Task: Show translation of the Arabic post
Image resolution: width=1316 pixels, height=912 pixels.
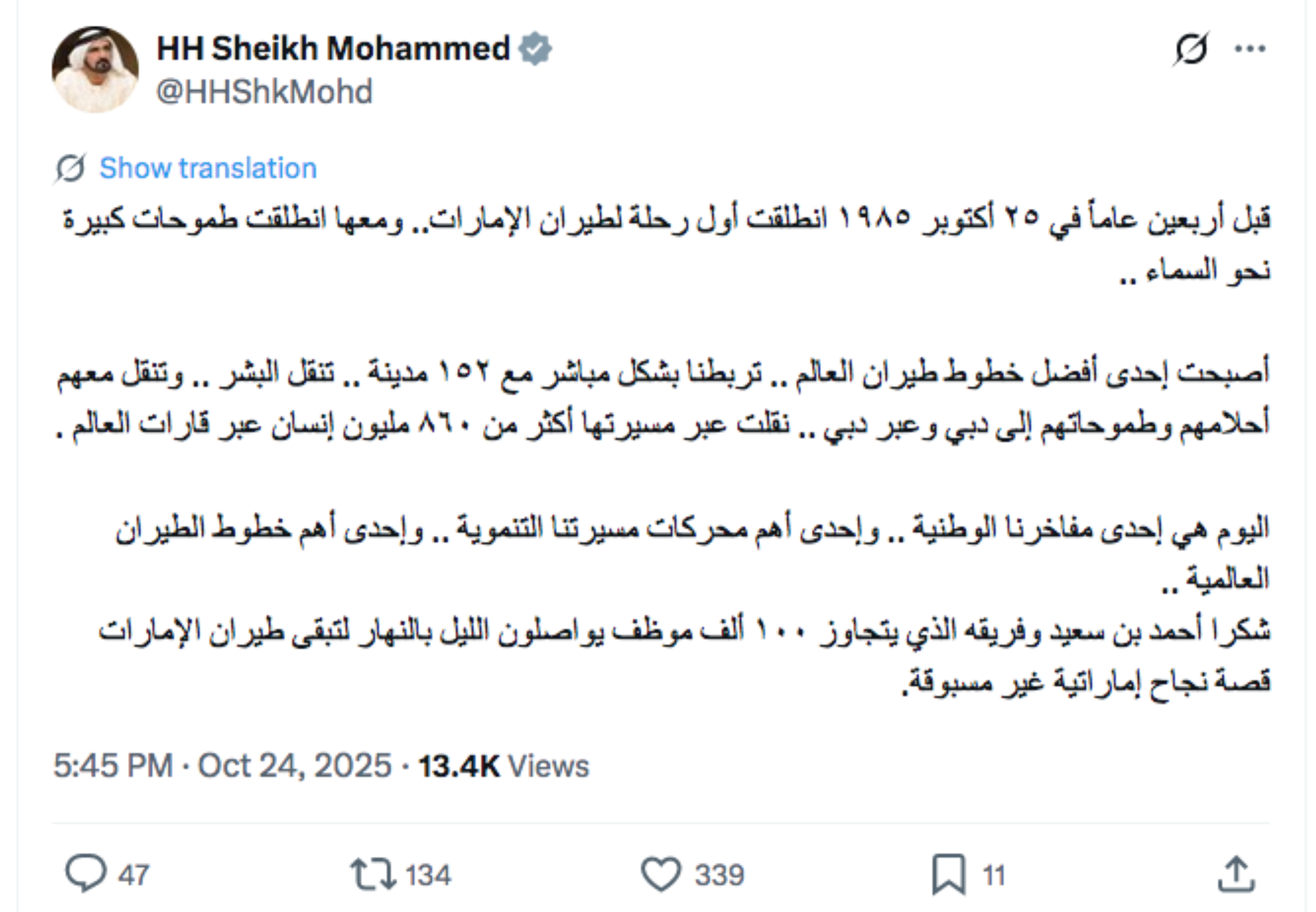Action: (x=208, y=169)
